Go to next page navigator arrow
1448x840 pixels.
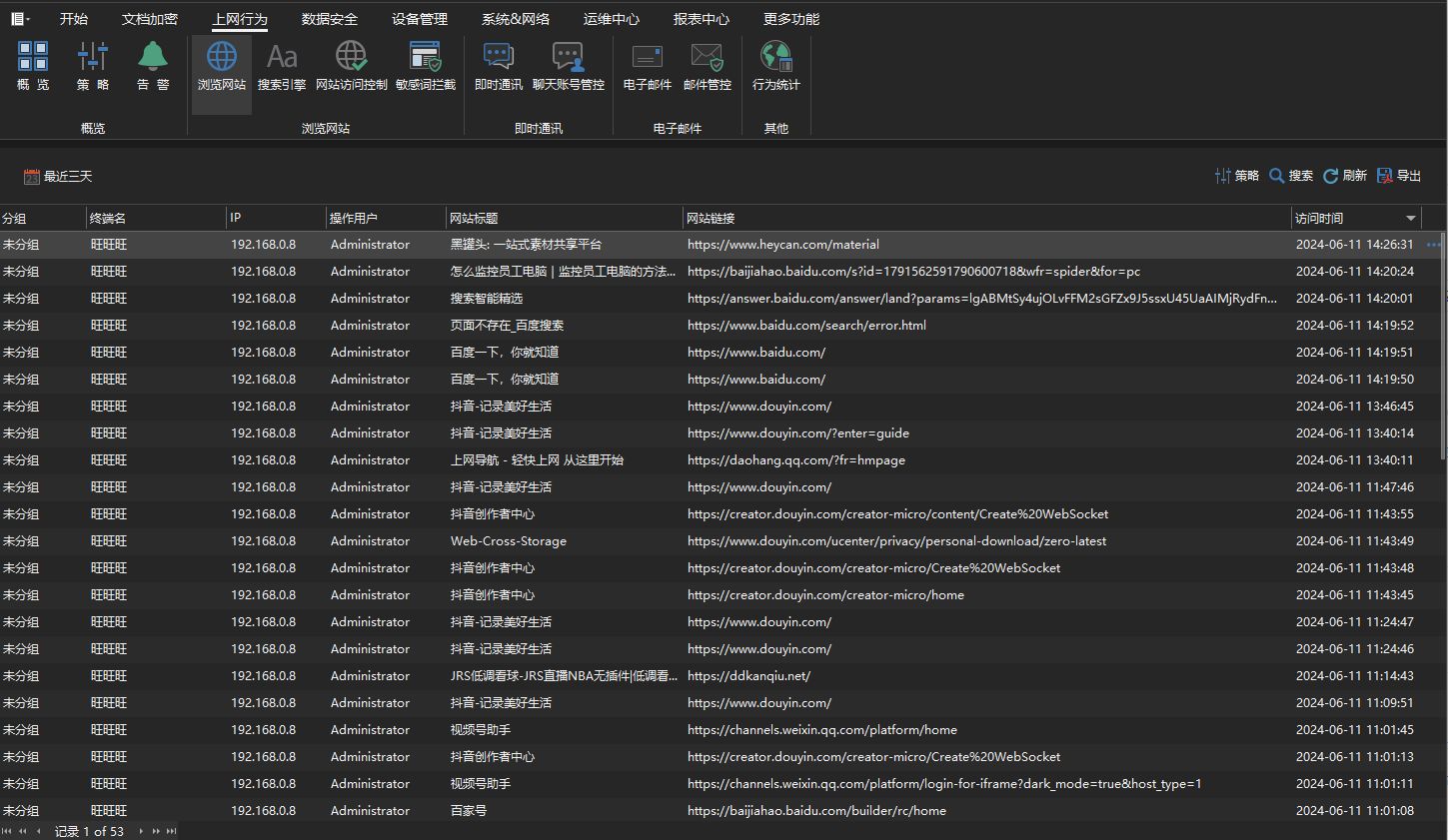tap(156, 831)
